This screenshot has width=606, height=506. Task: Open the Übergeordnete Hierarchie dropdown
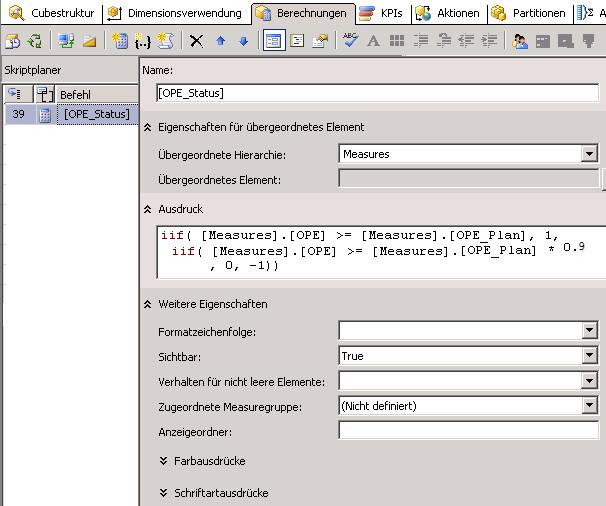pyautogui.click(x=589, y=154)
